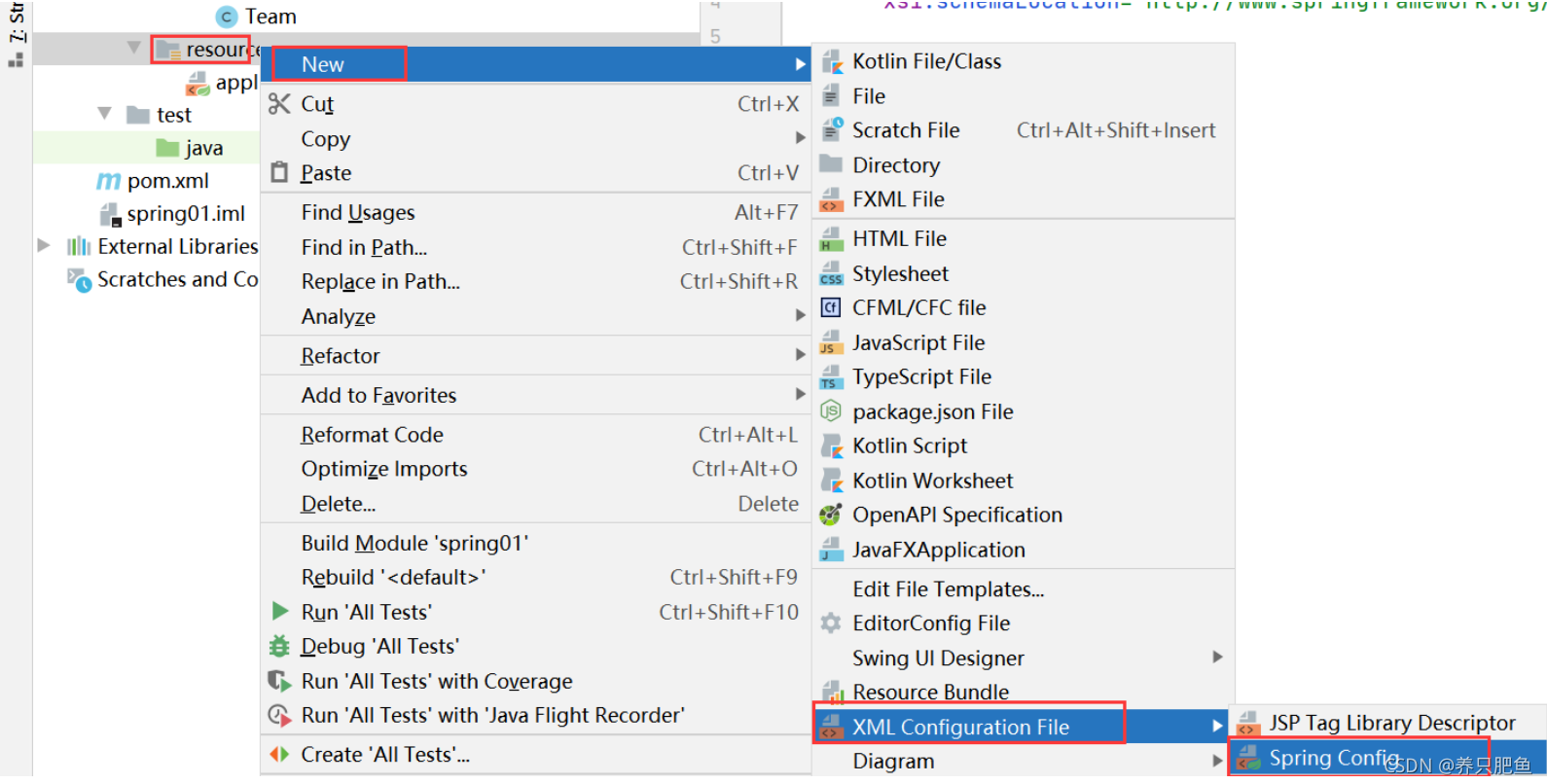Click the External Libraries bars icon
This screenshot has width=1547, height=784.
(79, 246)
